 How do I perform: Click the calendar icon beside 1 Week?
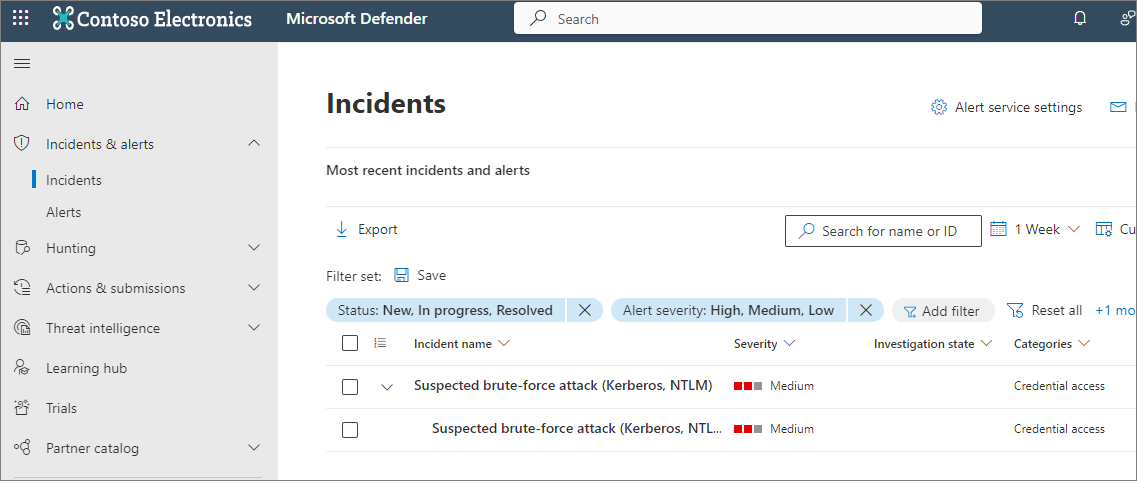click(999, 229)
